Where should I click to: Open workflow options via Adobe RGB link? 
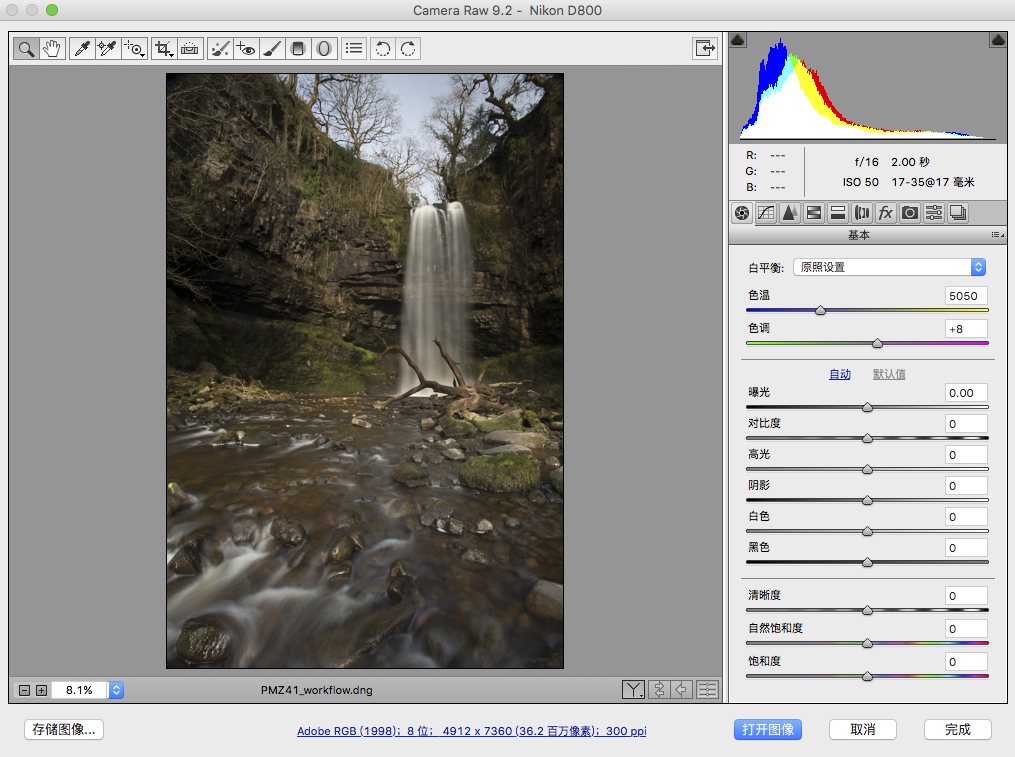pyautogui.click(x=471, y=731)
